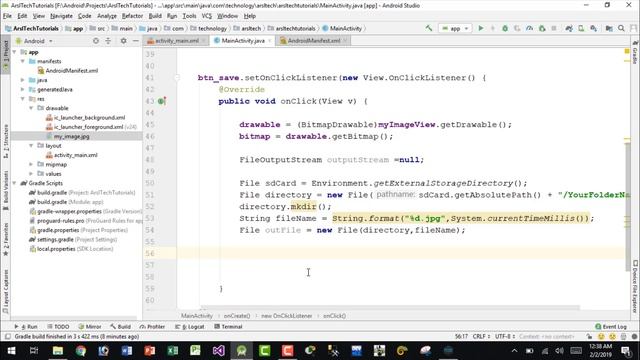This screenshot has width=640, height=360.
Task: Open Visual Studio from the taskbar
Action: [x=218, y=351]
